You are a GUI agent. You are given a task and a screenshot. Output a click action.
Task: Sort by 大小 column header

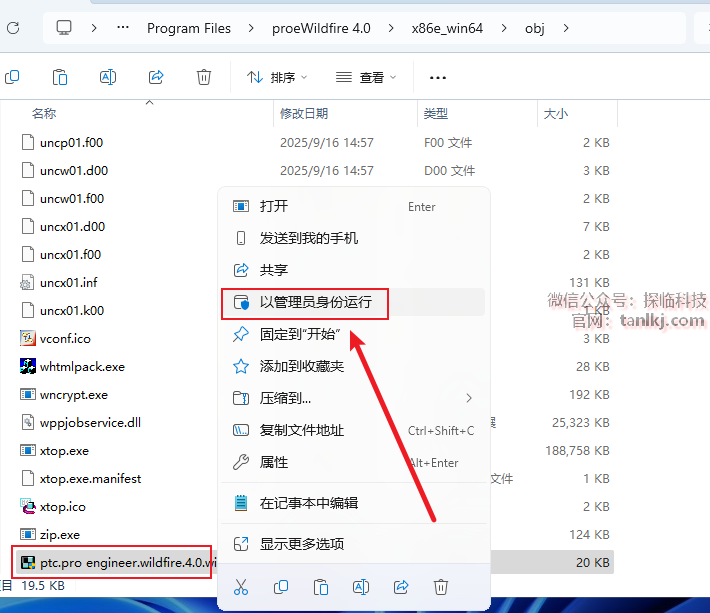(556, 113)
